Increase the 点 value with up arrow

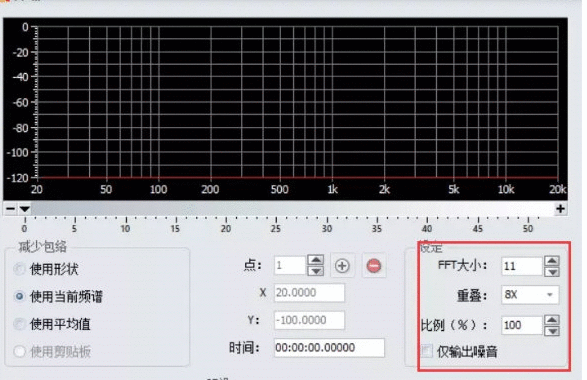[x=316, y=260]
